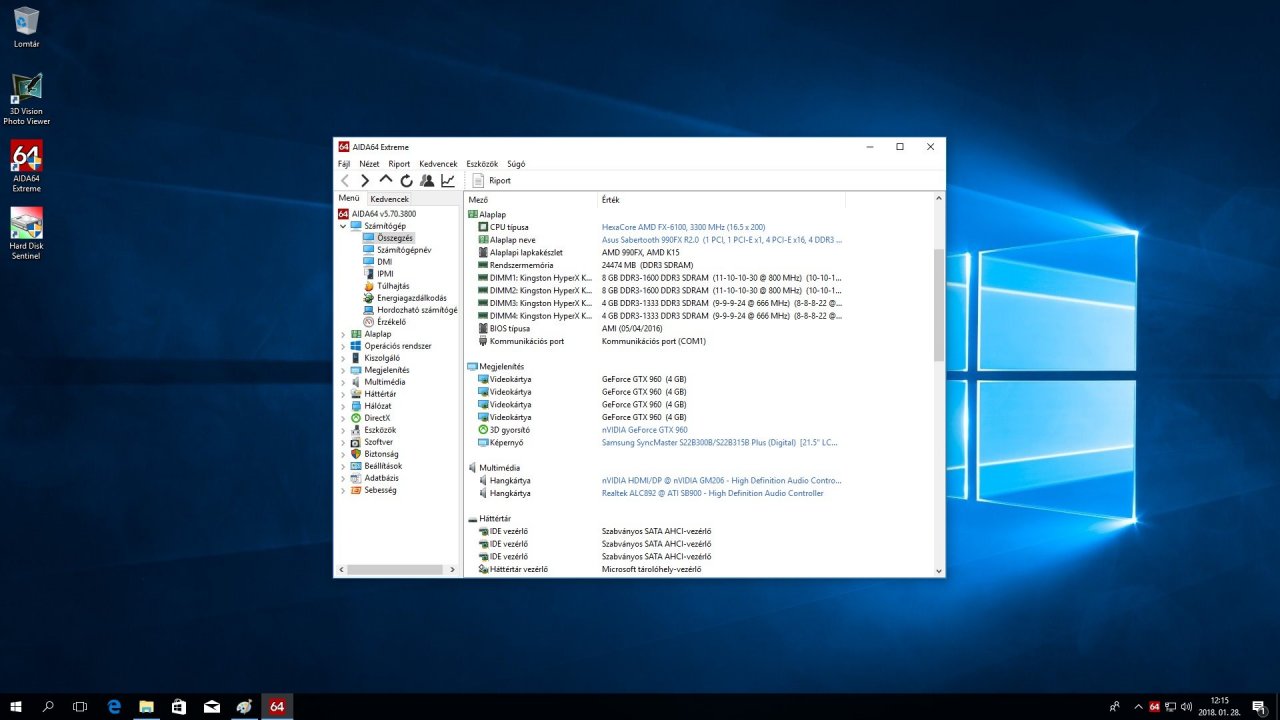Expand the Multimédia tree node
The height and width of the screenshot is (720, 1280).
(x=343, y=382)
